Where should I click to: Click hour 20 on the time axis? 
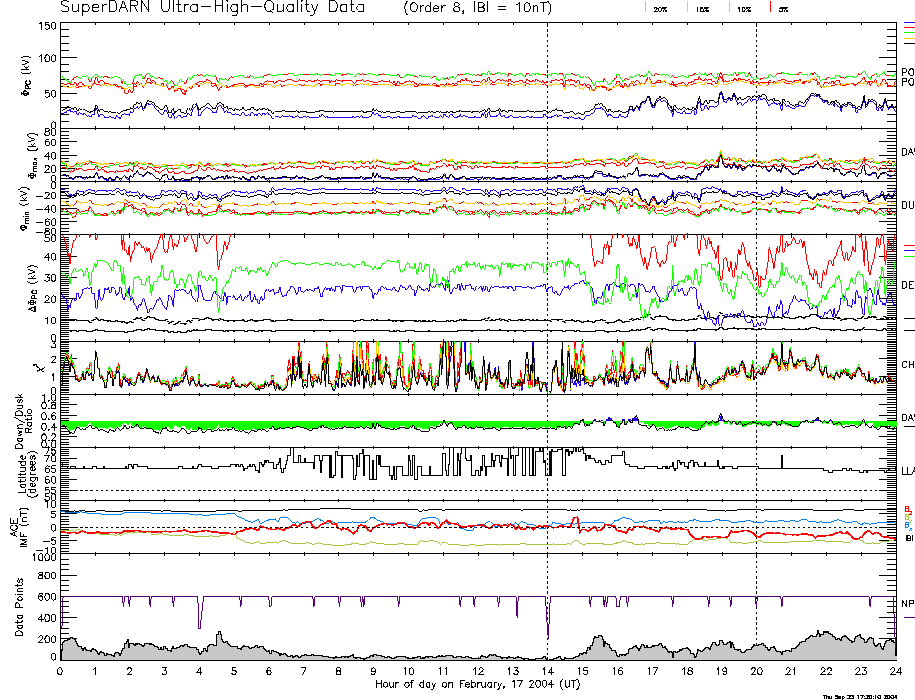756,673
